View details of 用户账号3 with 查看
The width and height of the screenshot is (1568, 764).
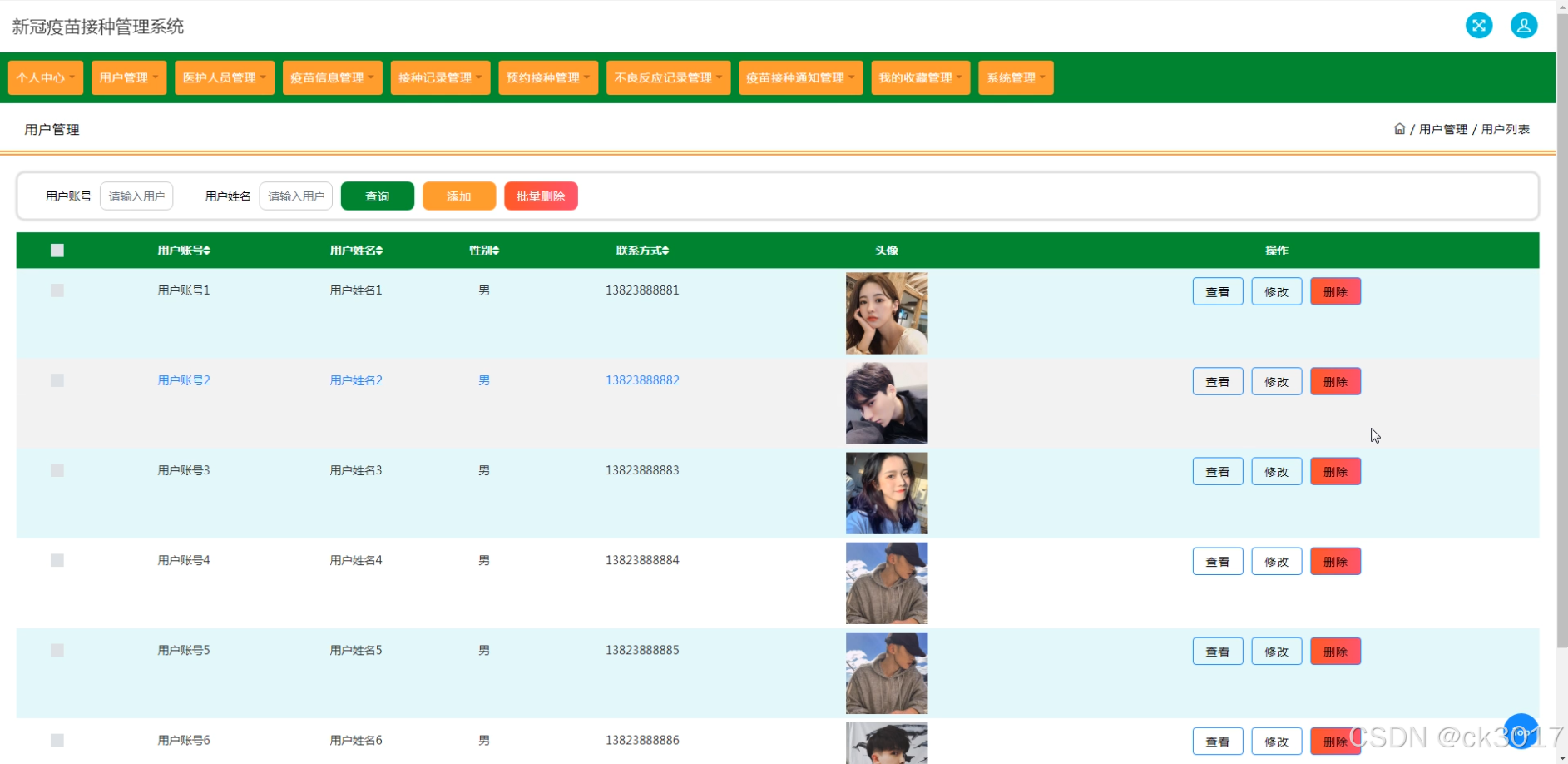[1218, 471]
